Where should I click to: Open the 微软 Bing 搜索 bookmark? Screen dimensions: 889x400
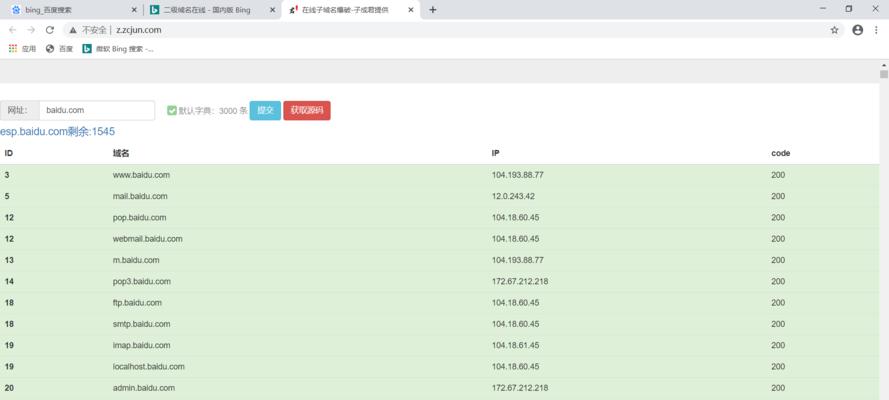pos(118,49)
